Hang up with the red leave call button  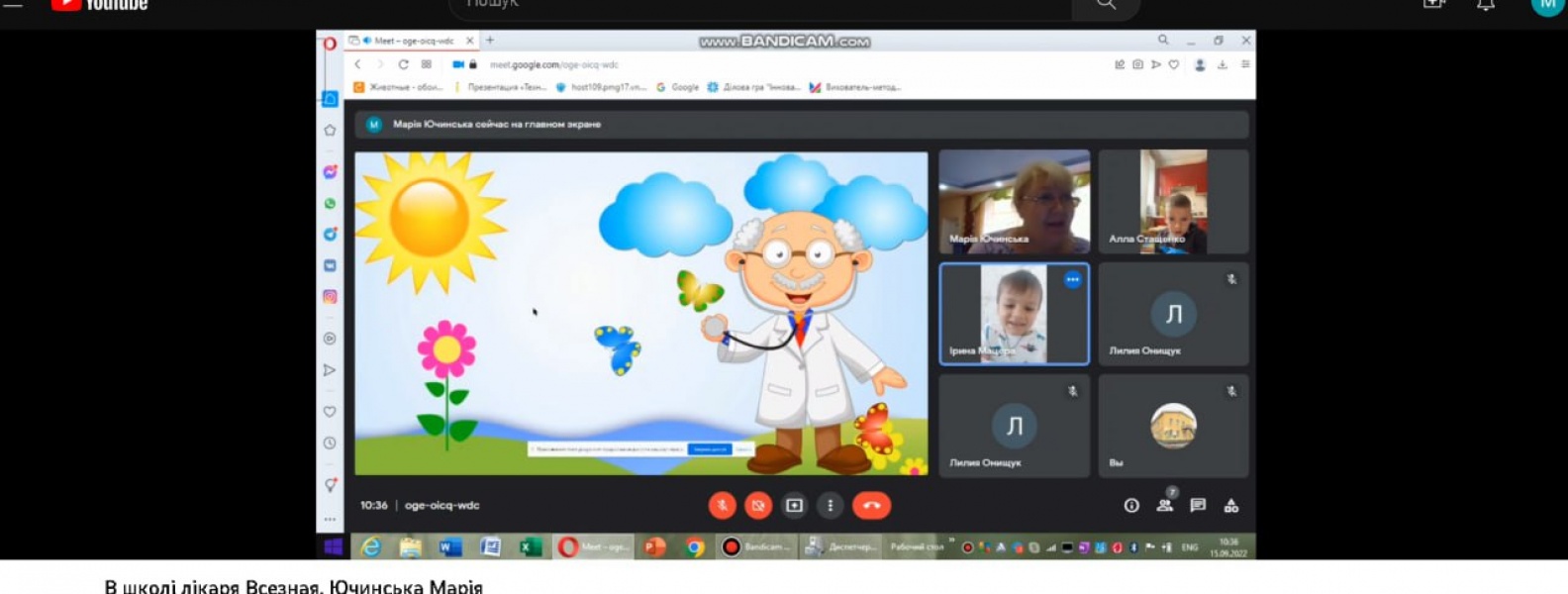tap(871, 506)
